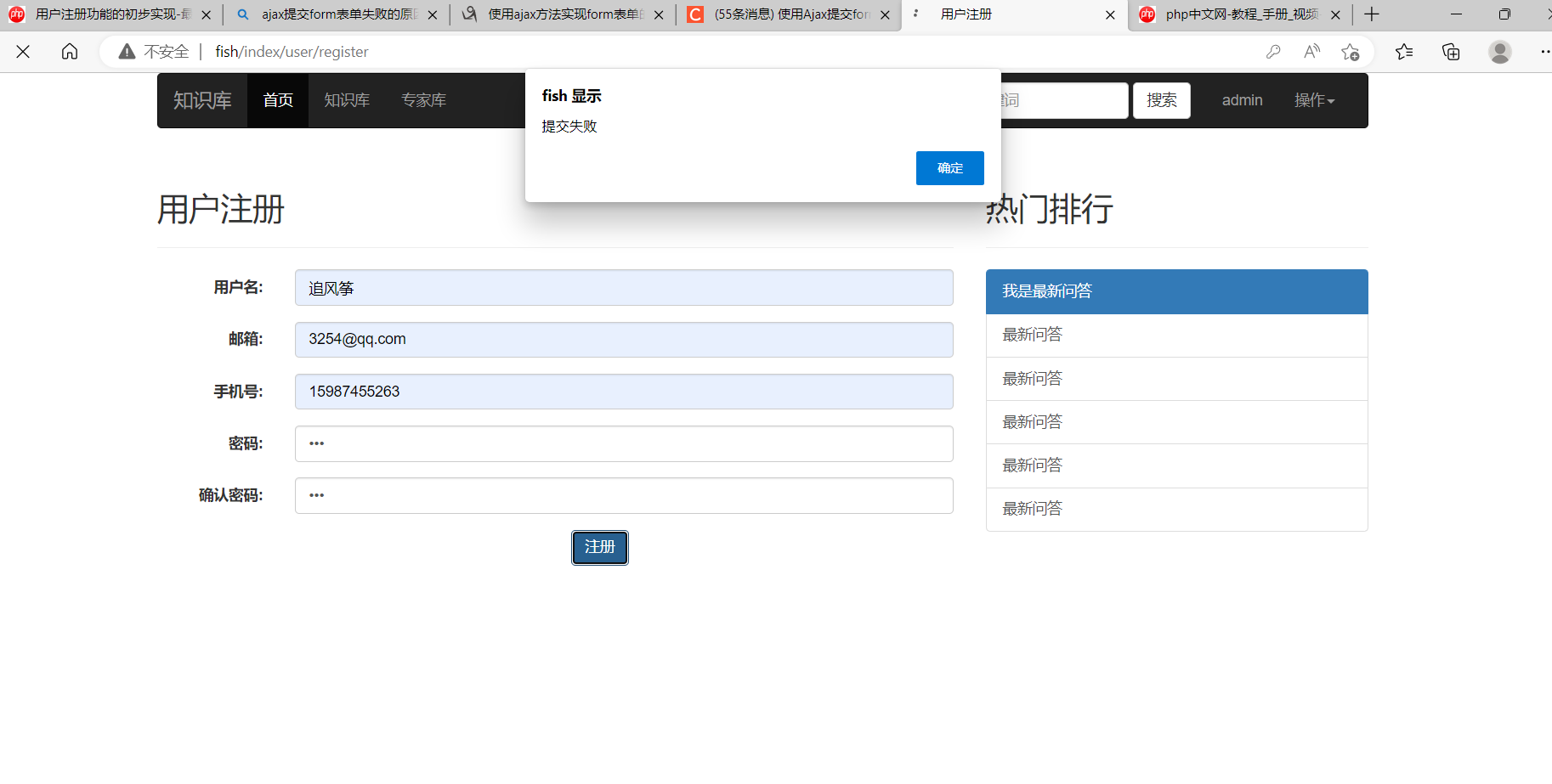
Task: Switch to 使用ajax方法实现form表单 tab
Action: coord(564,14)
